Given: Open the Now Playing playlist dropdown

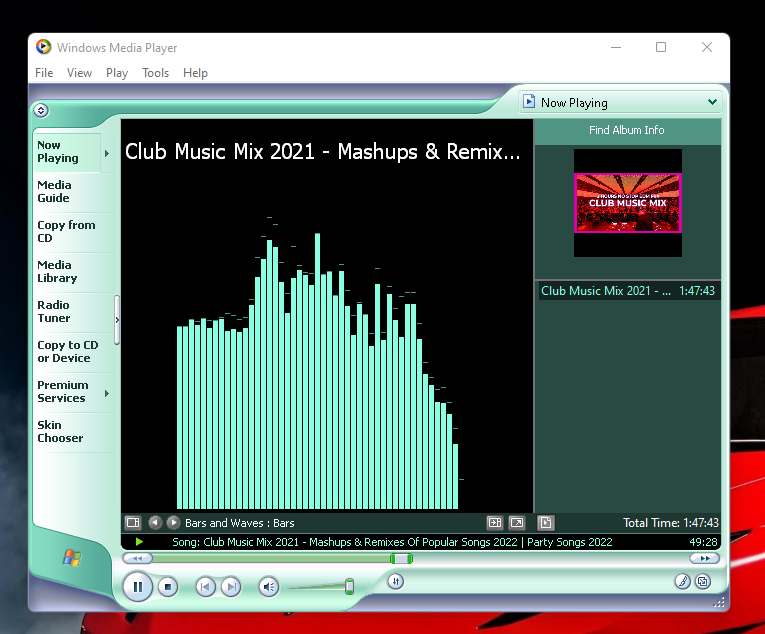Looking at the screenshot, I should [712, 102].
